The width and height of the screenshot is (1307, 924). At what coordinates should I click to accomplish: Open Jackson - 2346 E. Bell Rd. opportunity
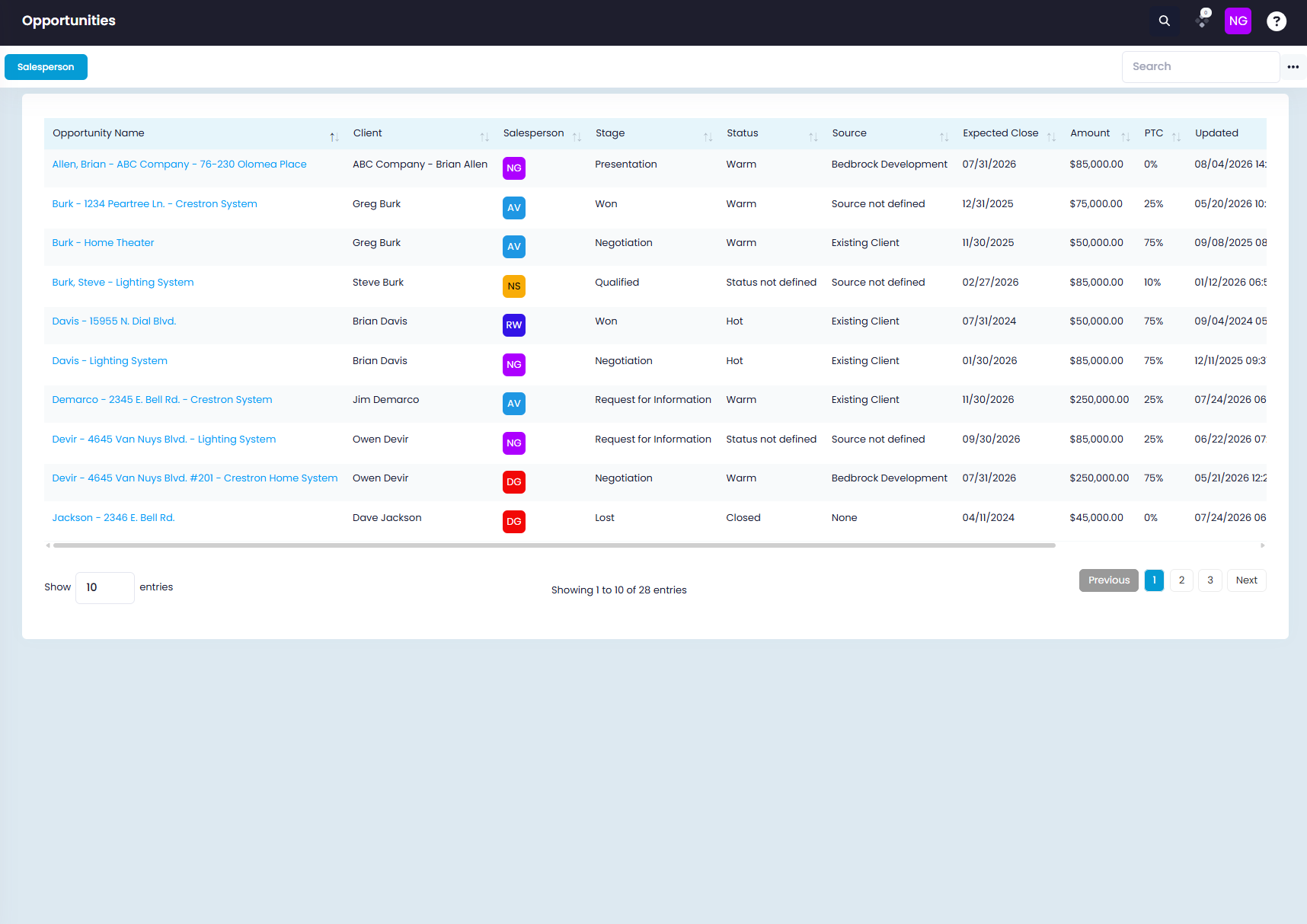(113, 518)
